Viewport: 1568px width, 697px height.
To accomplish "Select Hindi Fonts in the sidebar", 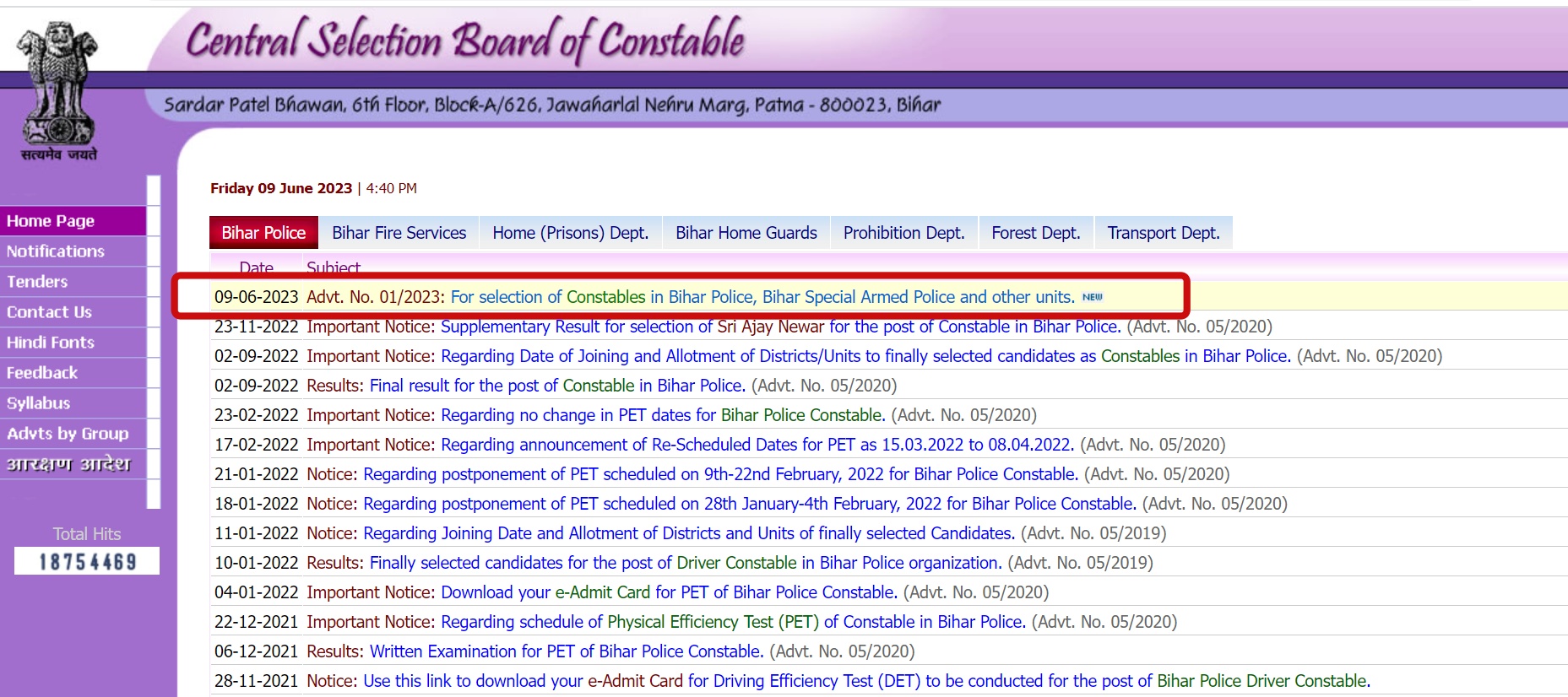I will [51, 343].
